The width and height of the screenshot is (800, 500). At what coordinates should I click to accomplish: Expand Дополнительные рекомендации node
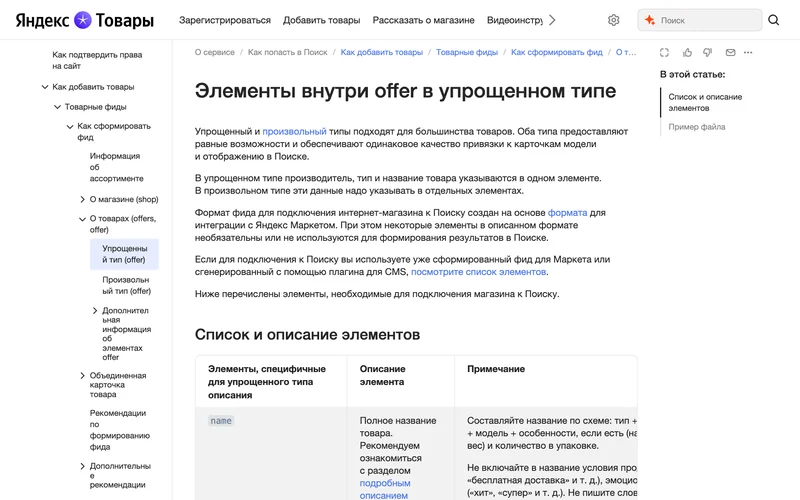point(82,466)
